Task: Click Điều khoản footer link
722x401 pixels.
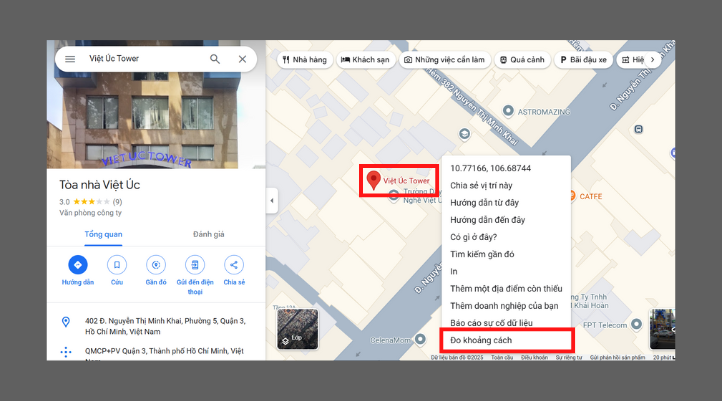Action: (x=534, y=357)
